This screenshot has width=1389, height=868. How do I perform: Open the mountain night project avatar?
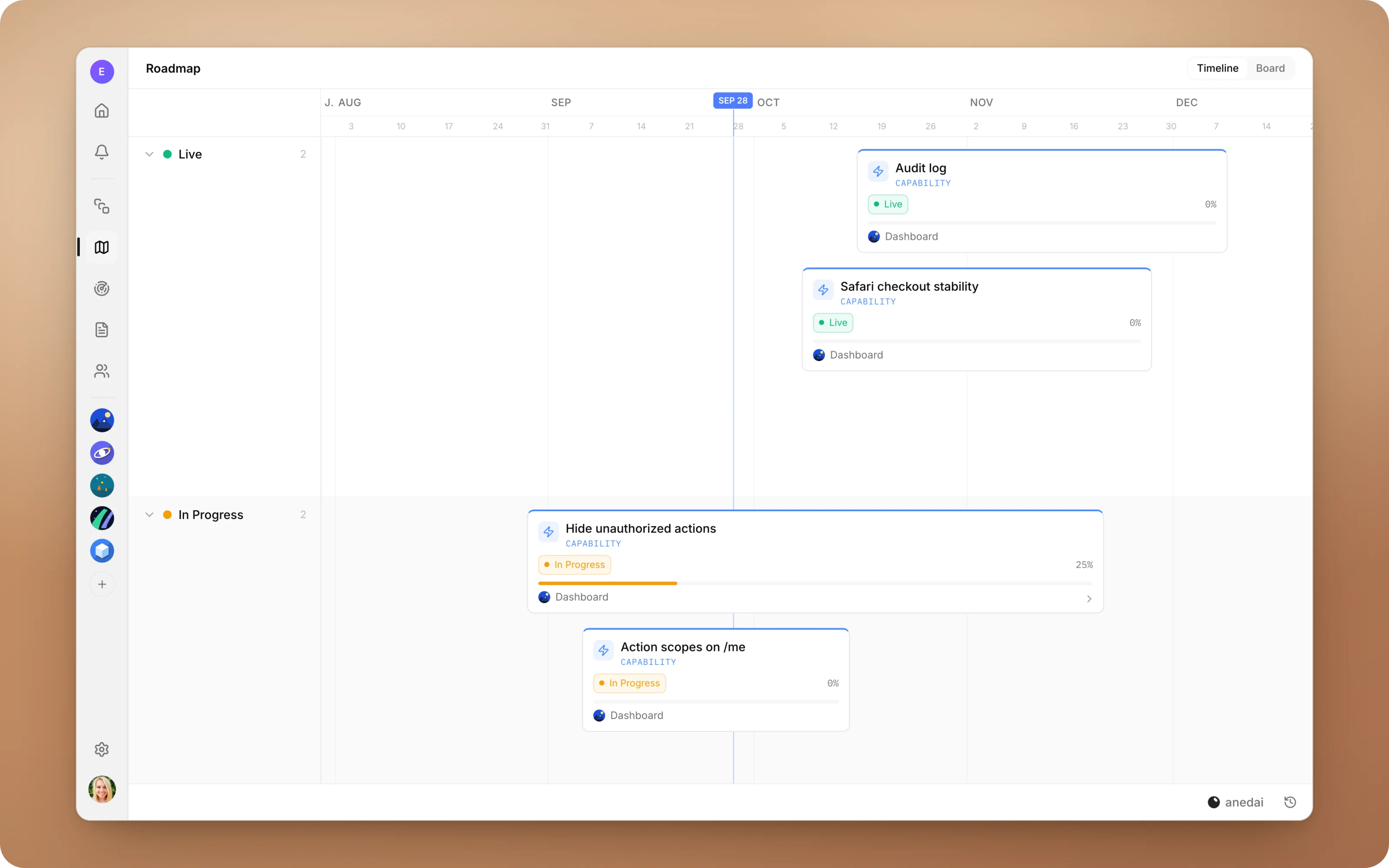(102, 420)
